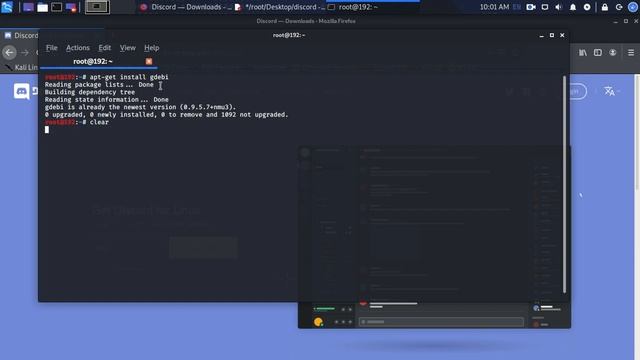This screenshot has height=360, width=640.
Task: Open the file manager panel launcher
Action: (x=42, y=7)
